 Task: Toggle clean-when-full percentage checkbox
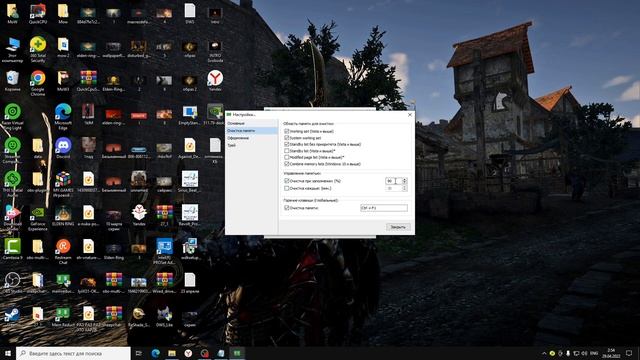pos(287,181)
